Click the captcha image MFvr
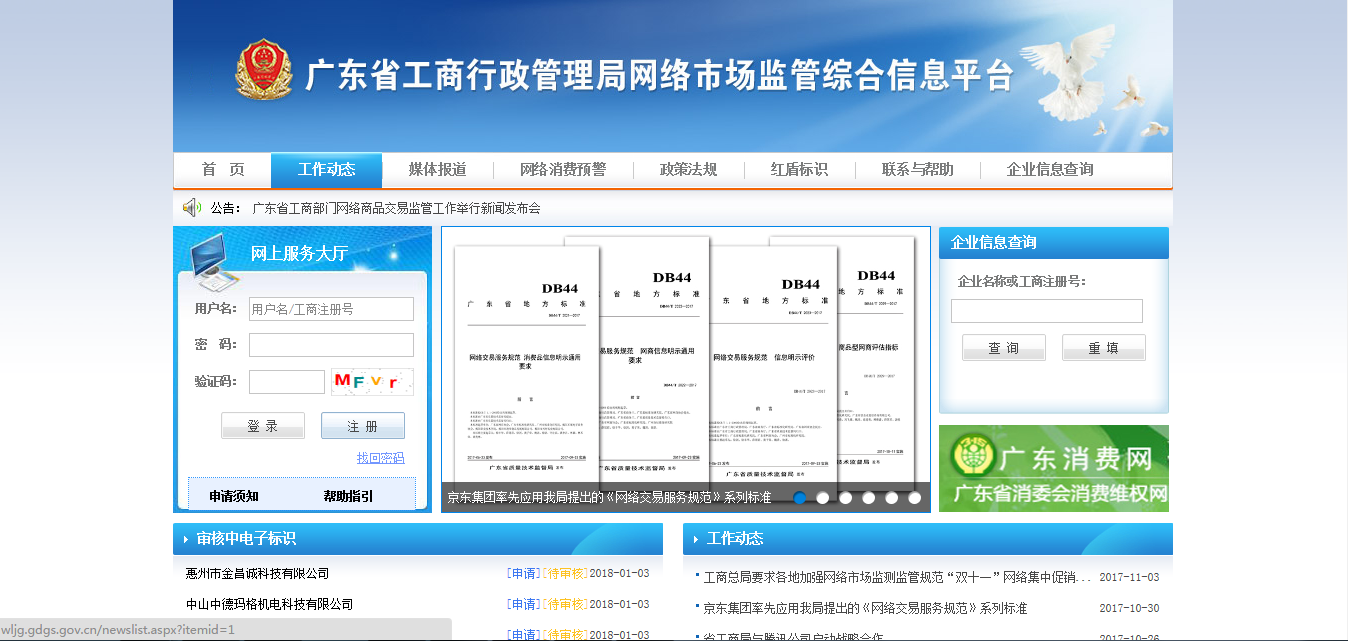Image resolution: width=1348 pixels, height=641 pixels. [372, 381]
